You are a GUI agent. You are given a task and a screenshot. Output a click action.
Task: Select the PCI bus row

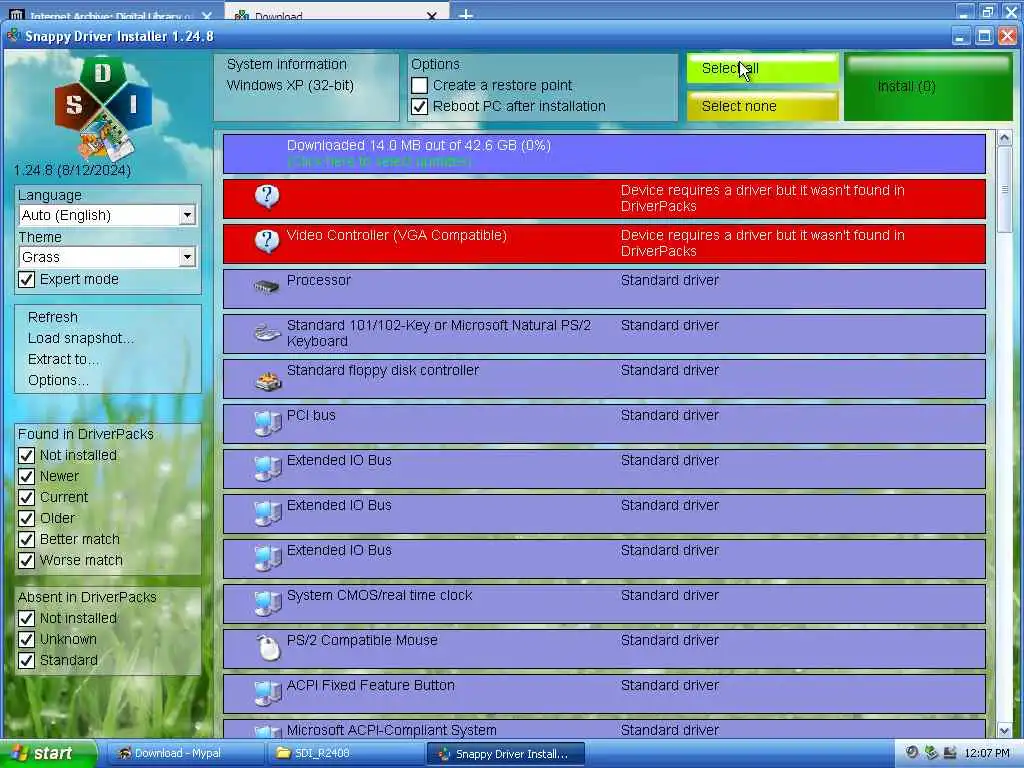pos(604,424)
